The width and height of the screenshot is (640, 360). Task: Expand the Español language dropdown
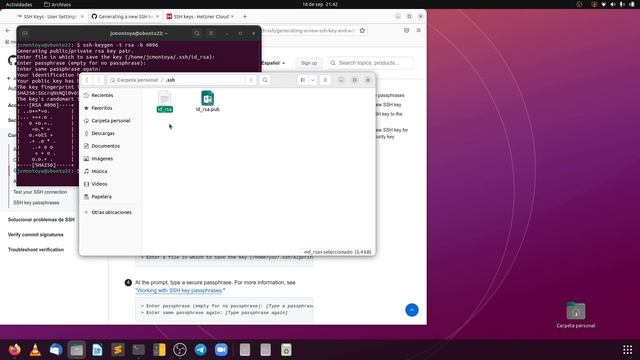coord(273,63)
